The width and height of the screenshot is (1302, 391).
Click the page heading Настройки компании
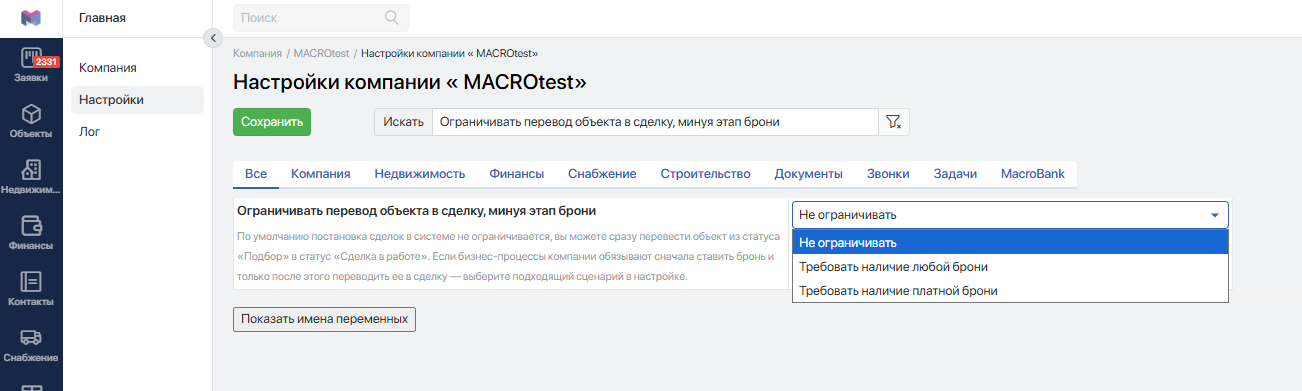pos(410,81)
